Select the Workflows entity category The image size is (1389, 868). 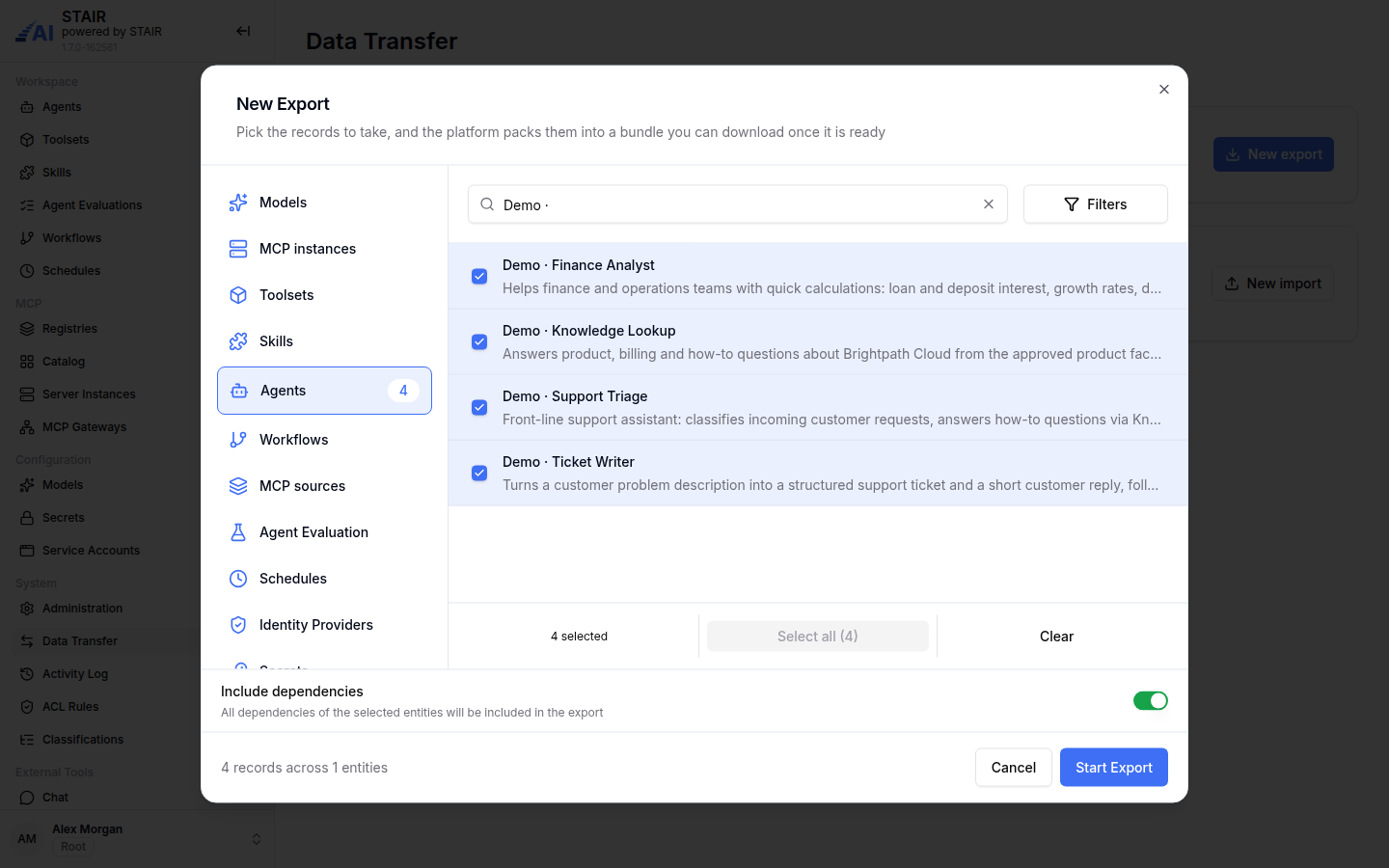[x=324, y=440]
